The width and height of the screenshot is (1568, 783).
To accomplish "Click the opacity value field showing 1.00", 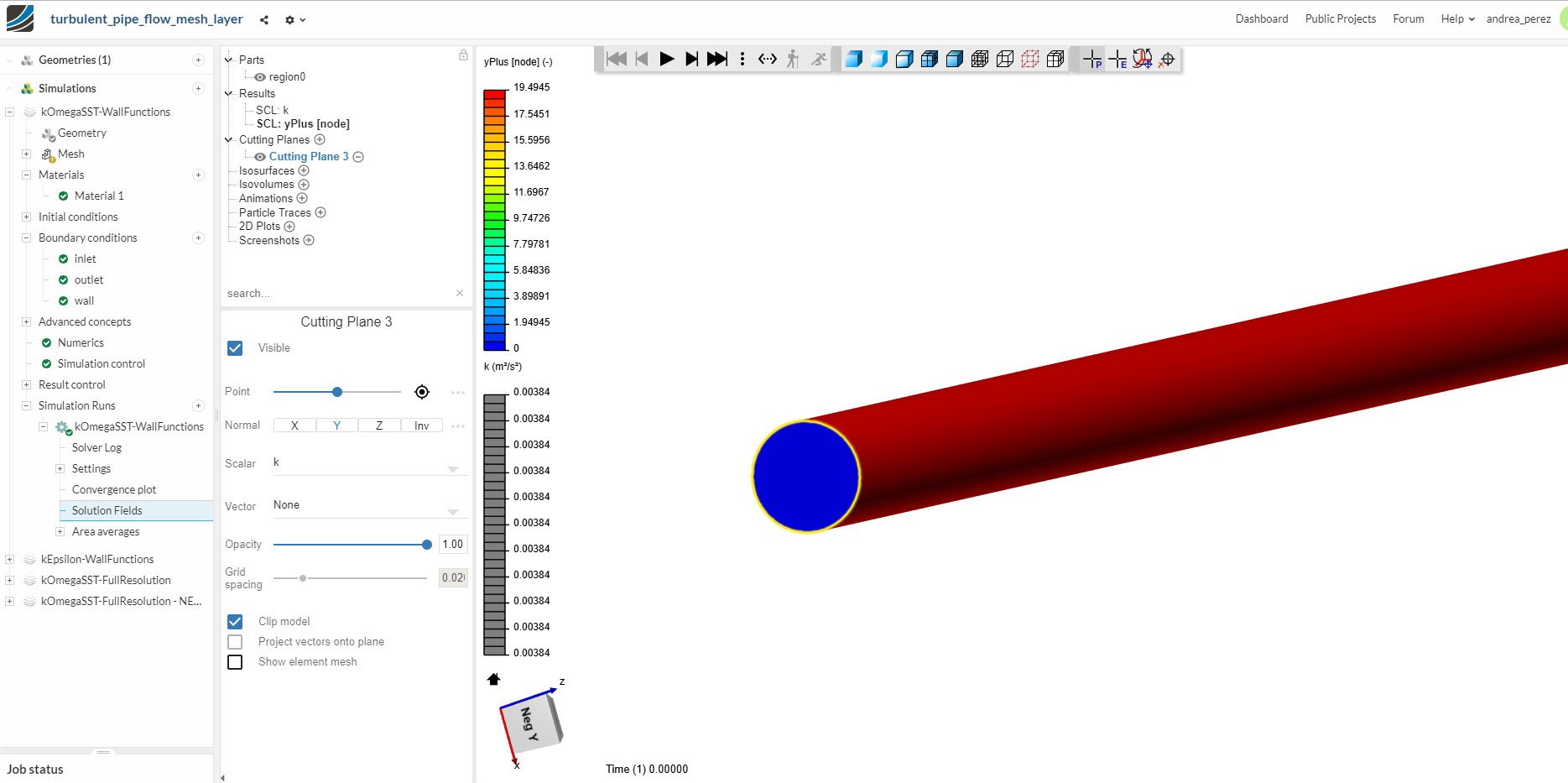I will point(453,545).
